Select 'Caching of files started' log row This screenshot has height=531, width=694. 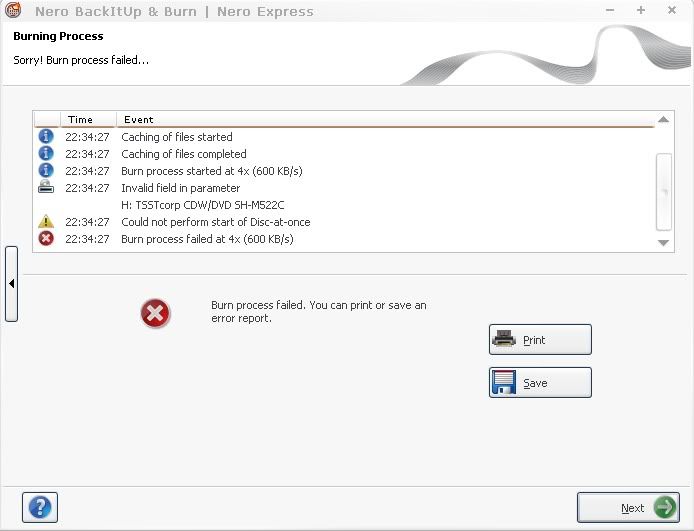(x=344, y=137)
